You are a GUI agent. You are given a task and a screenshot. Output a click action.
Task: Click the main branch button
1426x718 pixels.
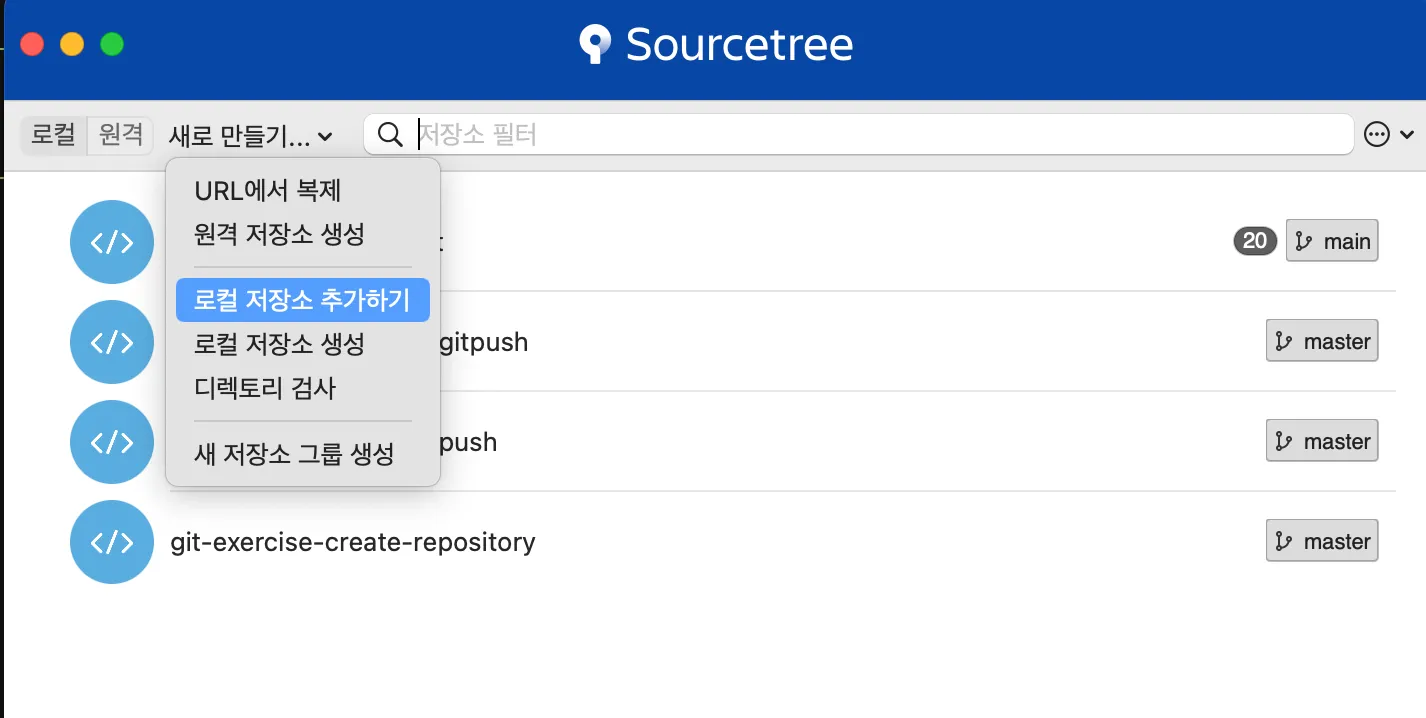(1332, 241)
